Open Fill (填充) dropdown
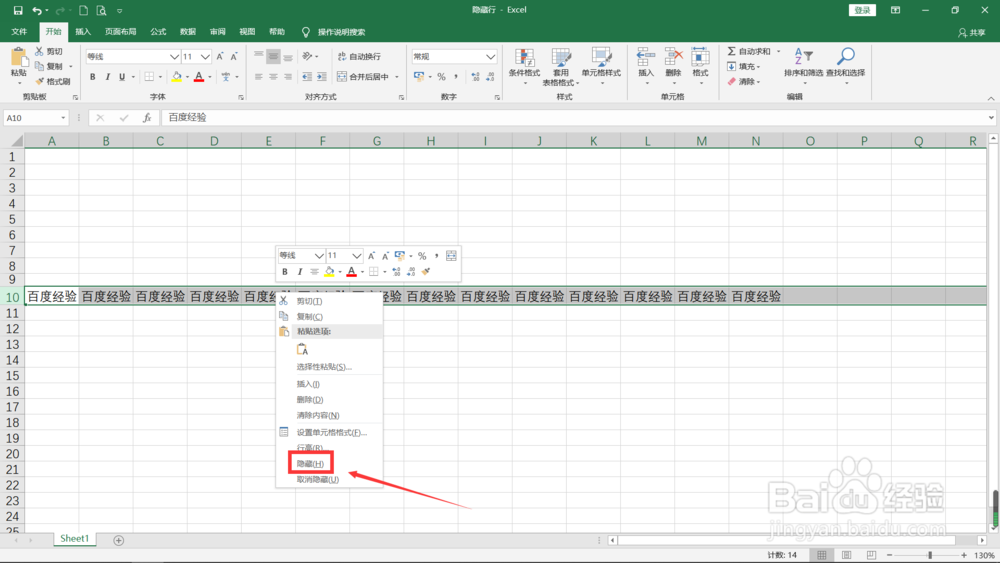 (744, 66)
